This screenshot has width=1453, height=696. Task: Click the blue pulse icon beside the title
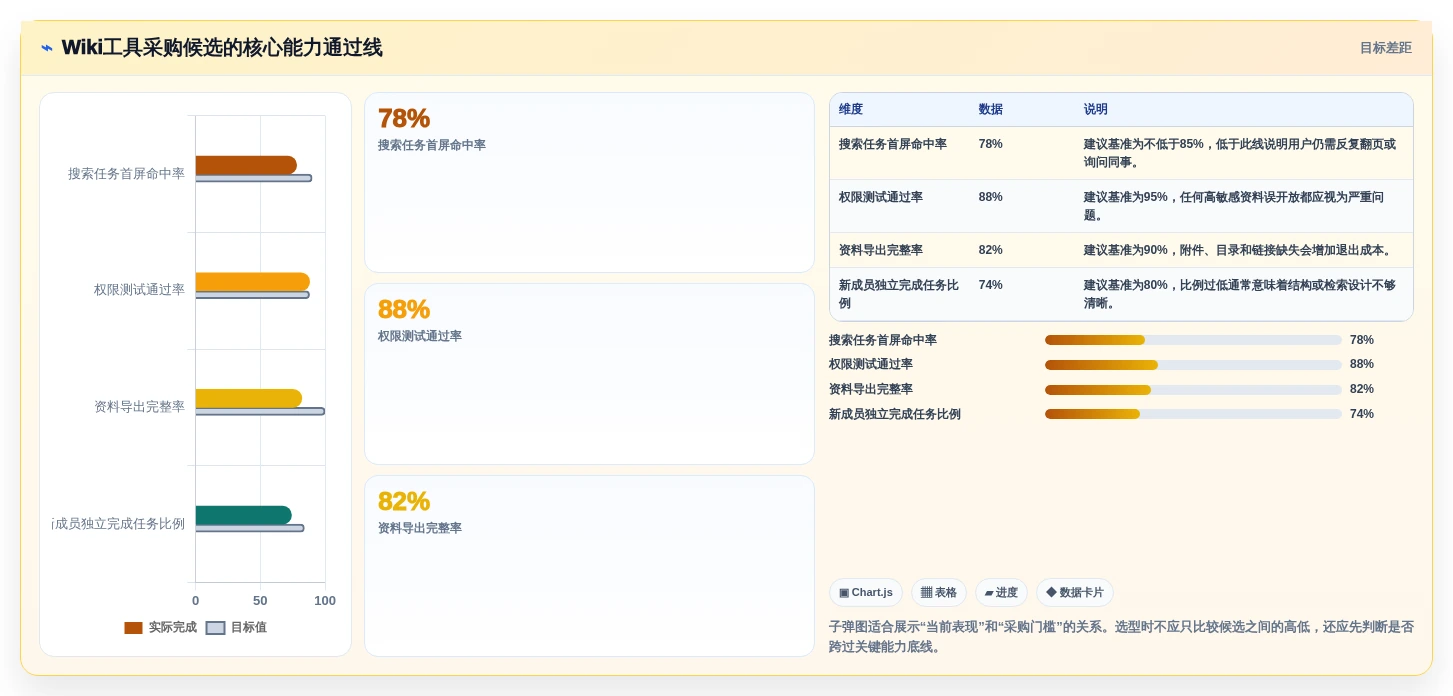tap(47, 48)
